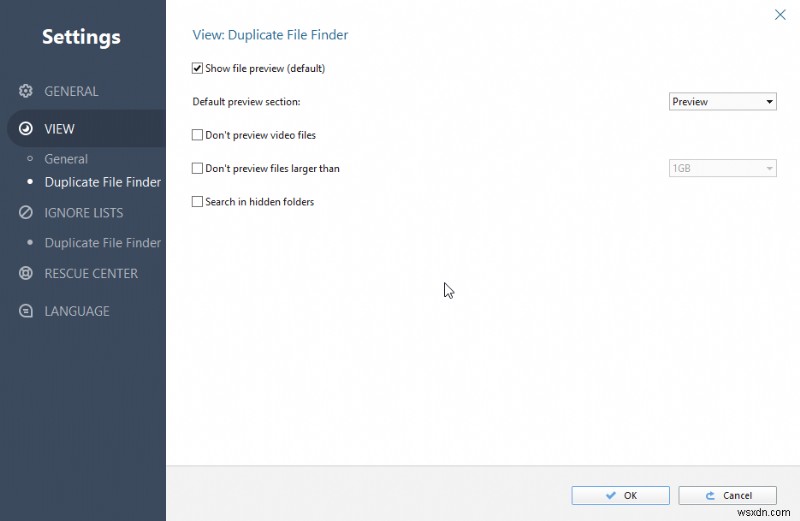Viewport: 800px width, 521px height.
Task: Click the checkmark icon on OK button
Action: (x=611, y=495)
